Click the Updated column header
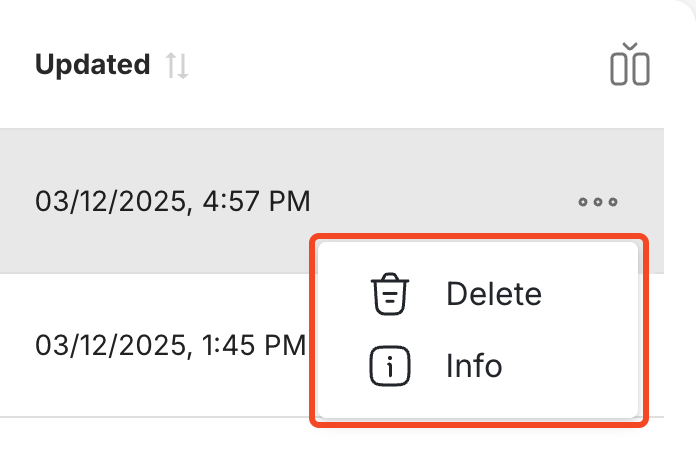696x452 pixels. pos(92,66)
